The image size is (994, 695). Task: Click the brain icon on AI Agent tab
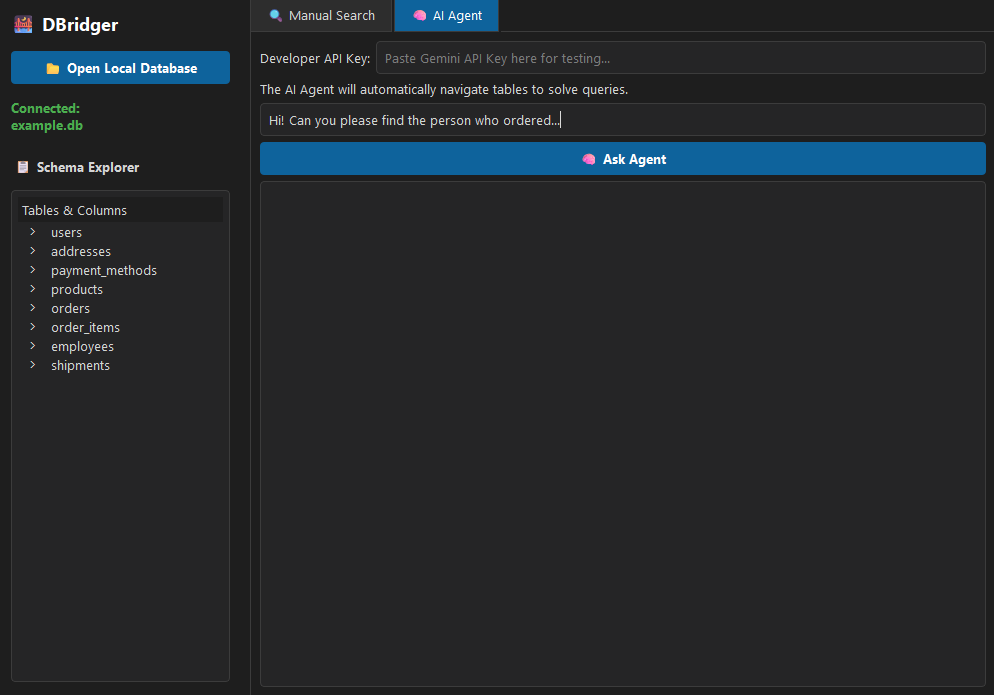click(420, 16)
